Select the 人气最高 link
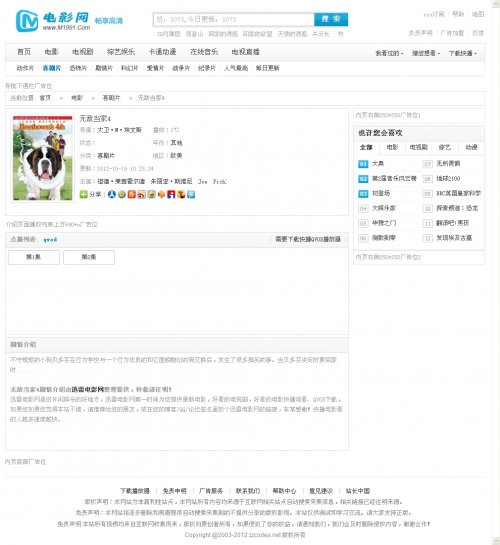 (x=236, y=68)
